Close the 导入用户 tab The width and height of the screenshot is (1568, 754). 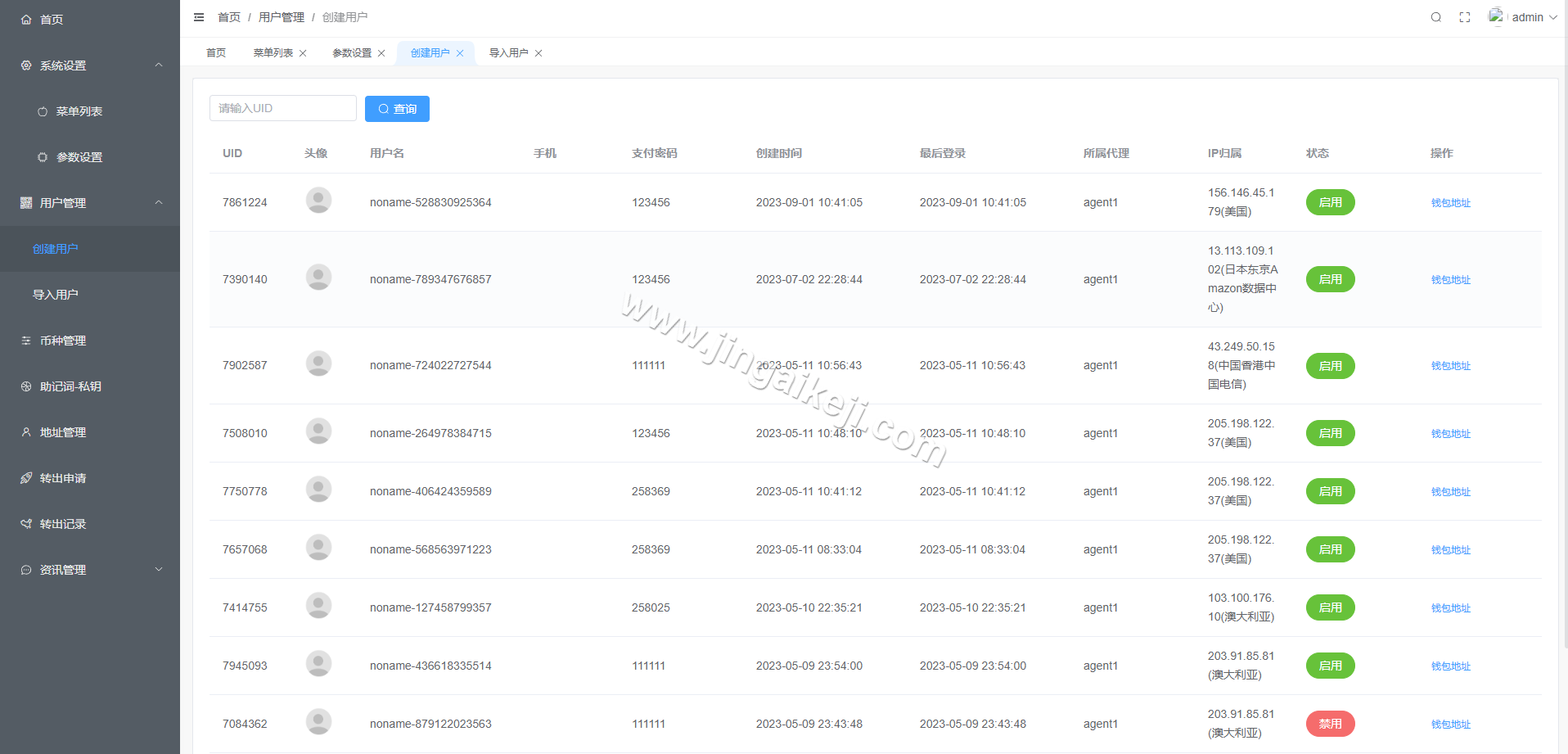(538, 53)
